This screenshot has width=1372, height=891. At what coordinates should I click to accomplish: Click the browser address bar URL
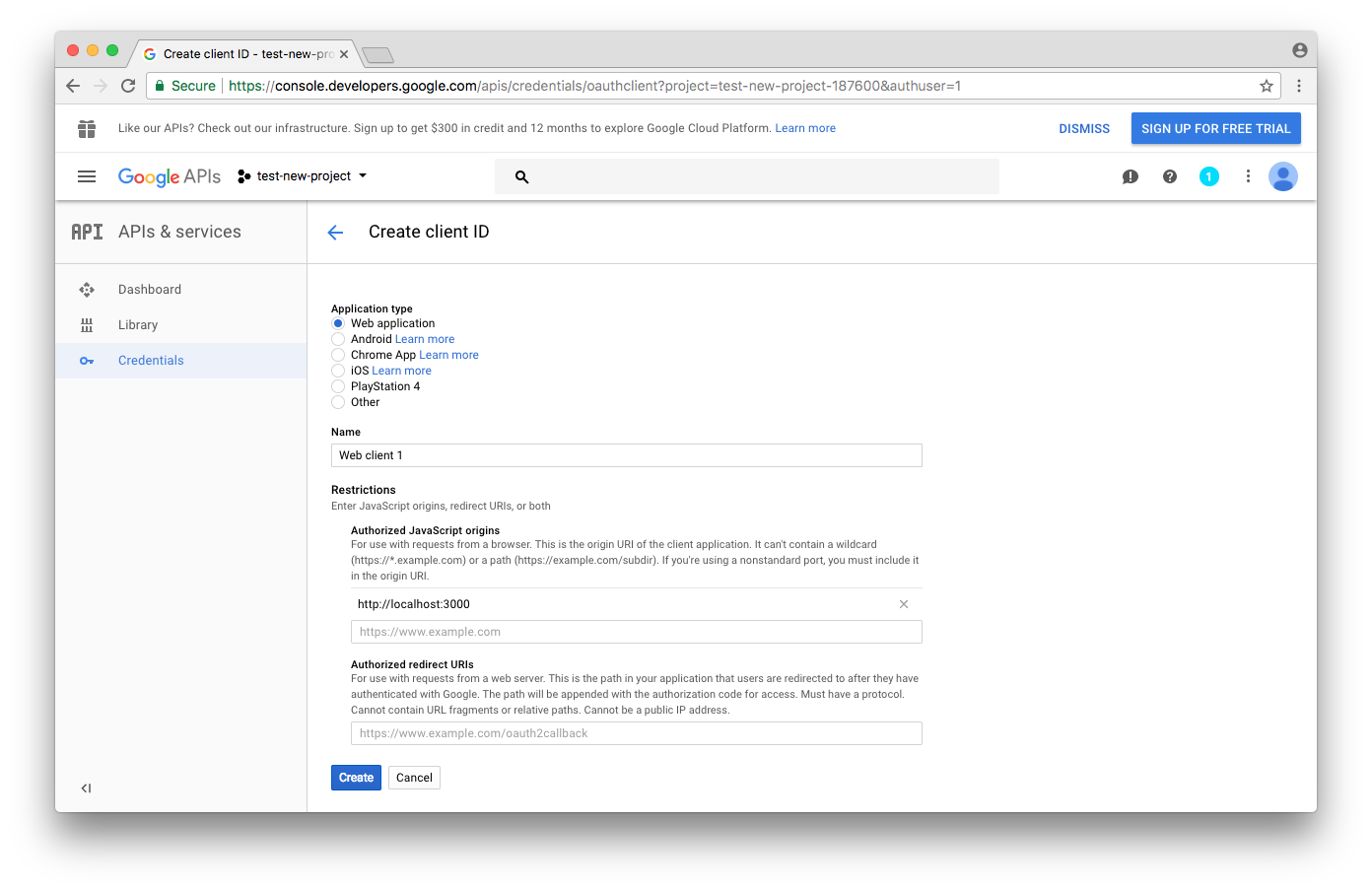click(x=594, y=86)
